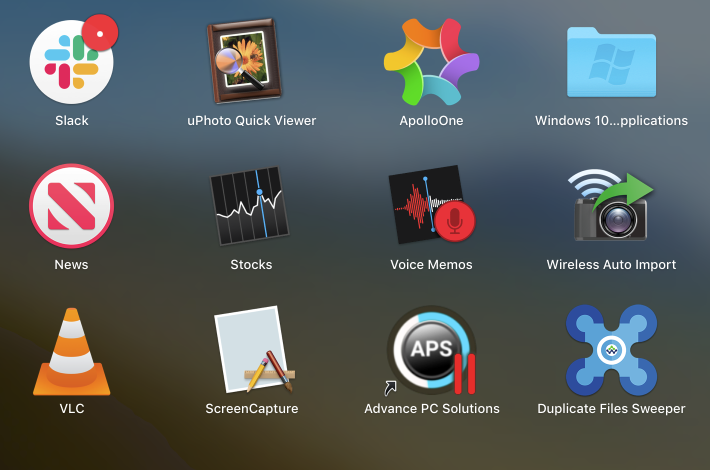The image size is (710, 470).
Task: Click the "ApolloOne" label
Action: tap(432, 120)
